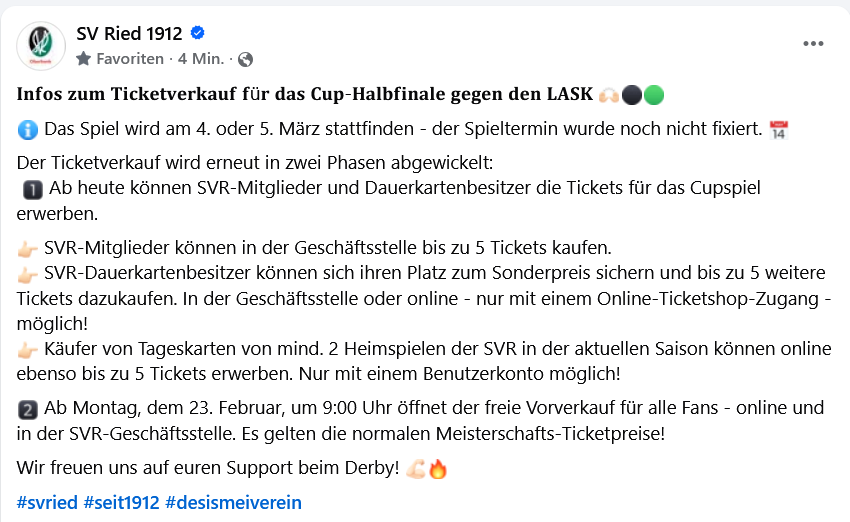Open the three-dot post options menu
Viewport: 850px width, 522px height.
pyautogui.click(x=813, y=45)
